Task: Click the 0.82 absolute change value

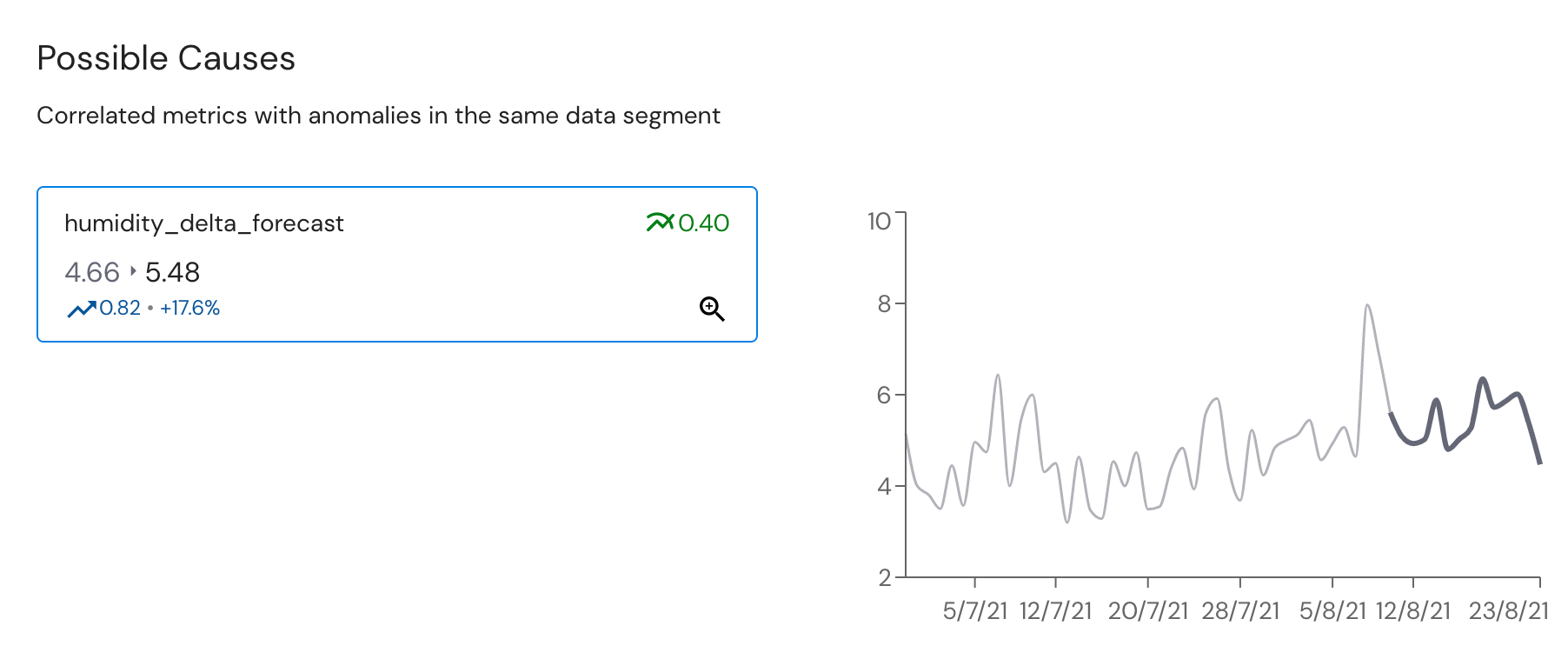Action: click(x=120, y=308)
